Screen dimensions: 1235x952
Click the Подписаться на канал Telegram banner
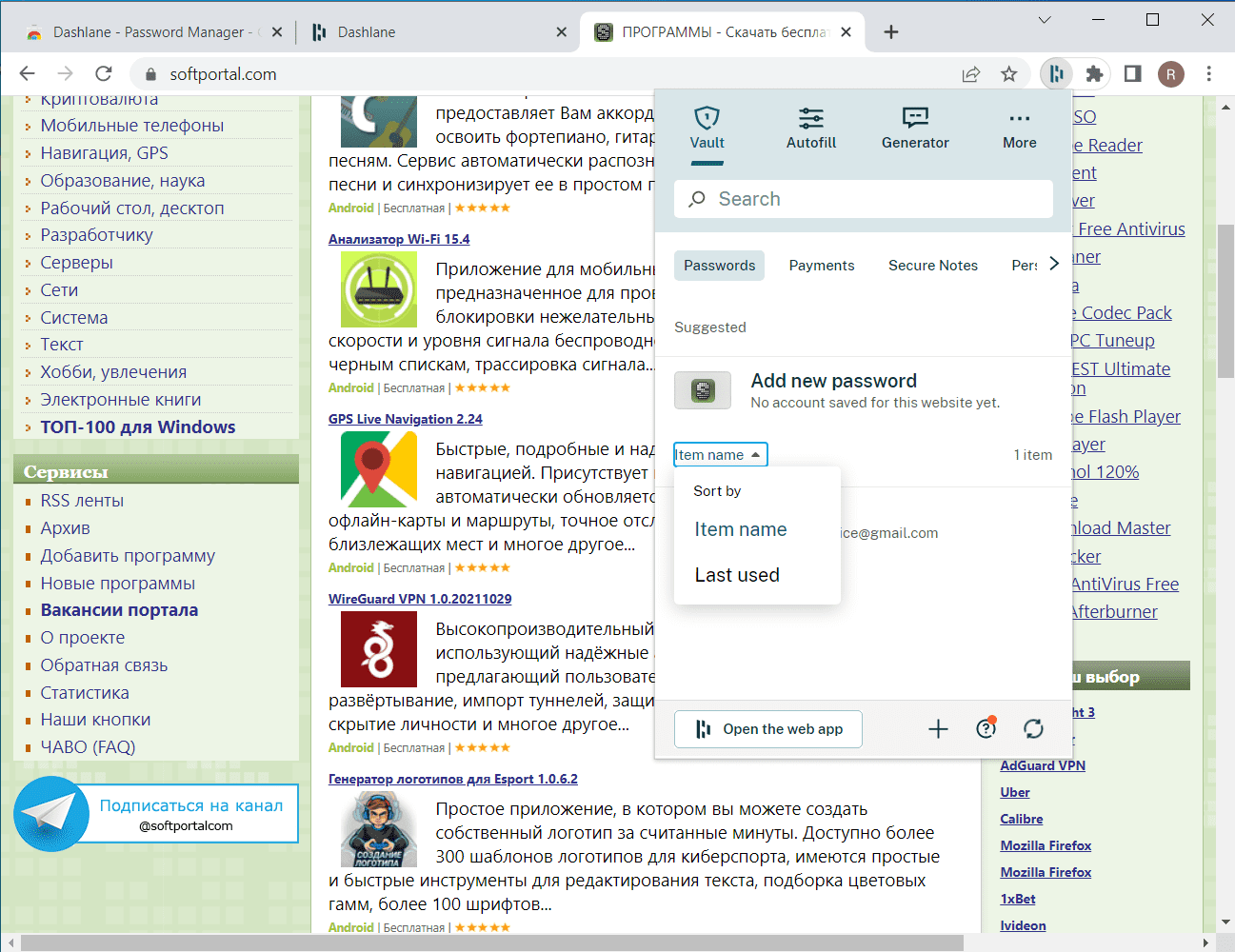pyautogui.click(x=156, y=814)
